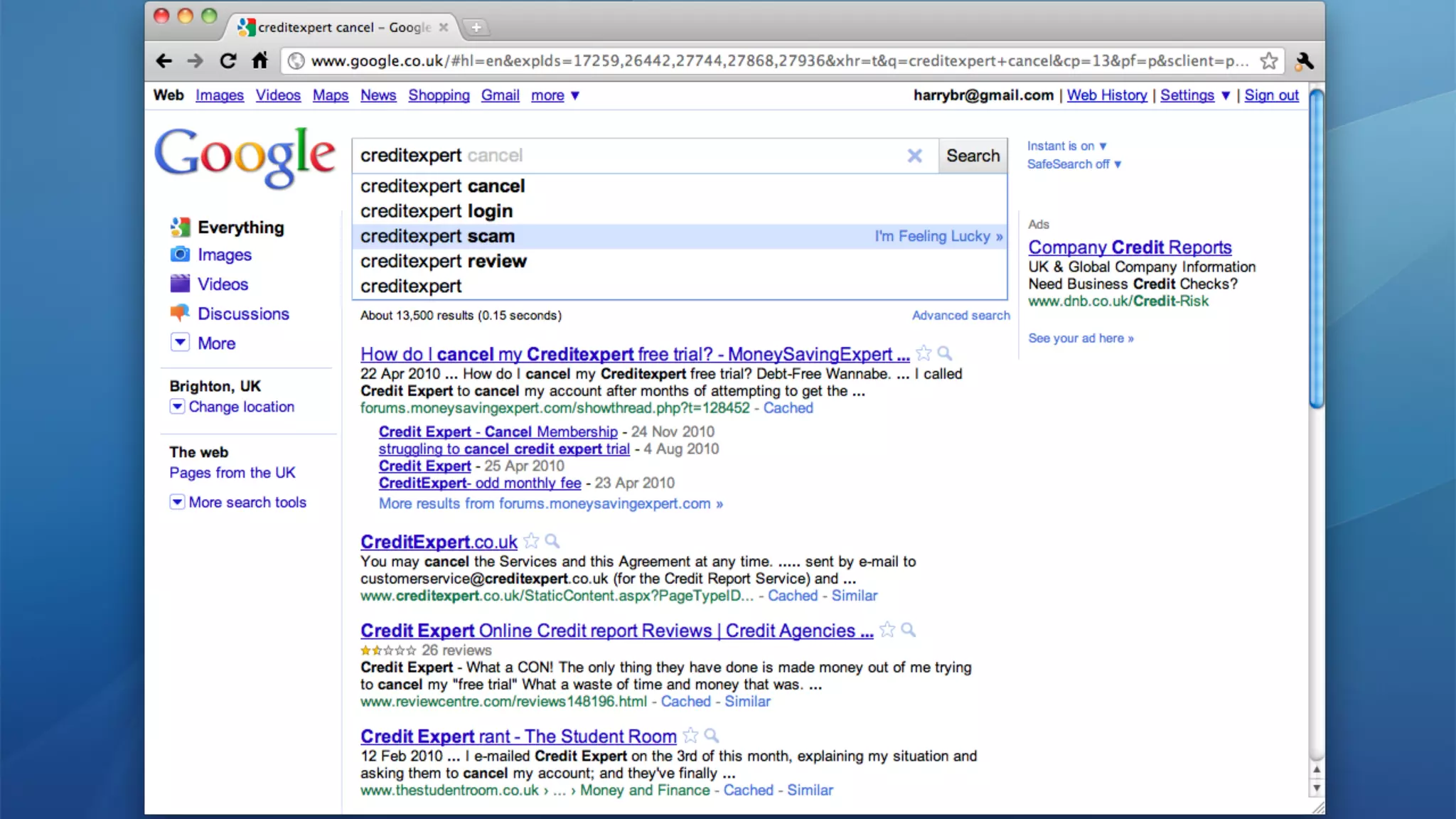Open the Shopping link in top navigation
Viewport: 1456px width, 819px height.
coord(439,95)
